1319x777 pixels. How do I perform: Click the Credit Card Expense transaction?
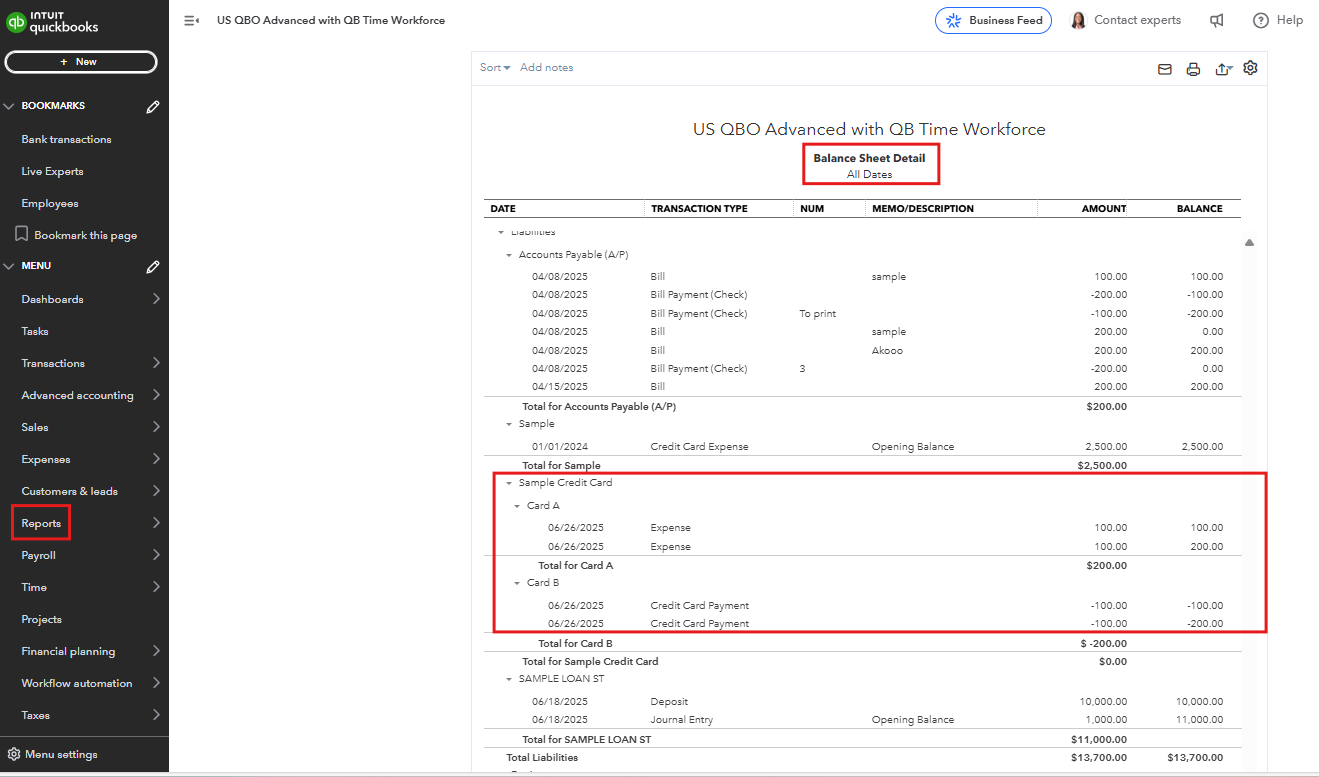tap(699, 446)
